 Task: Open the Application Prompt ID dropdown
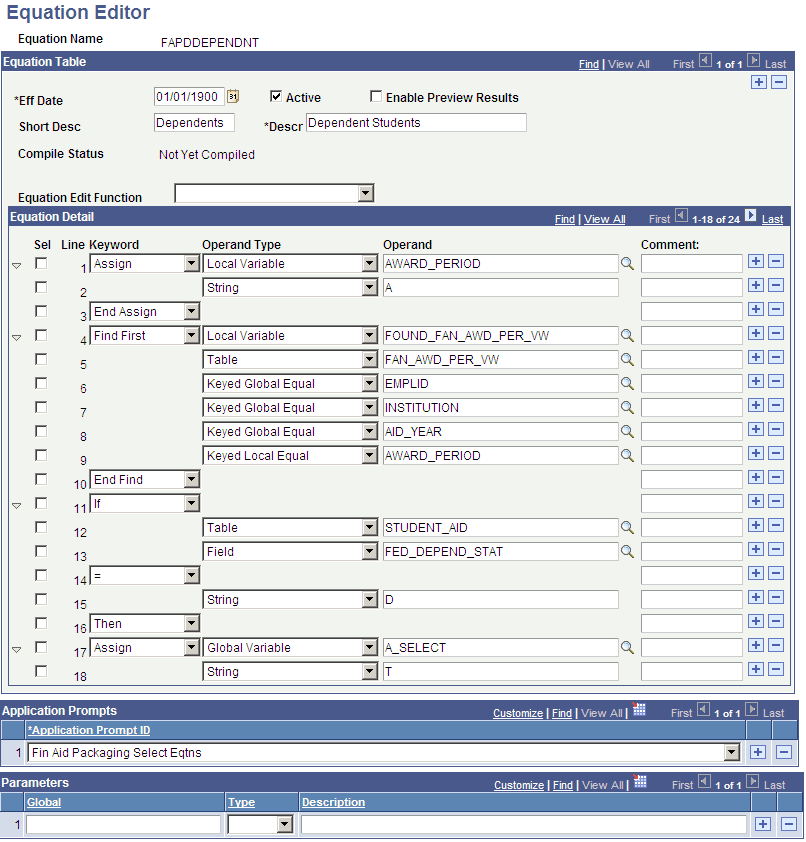733,752
